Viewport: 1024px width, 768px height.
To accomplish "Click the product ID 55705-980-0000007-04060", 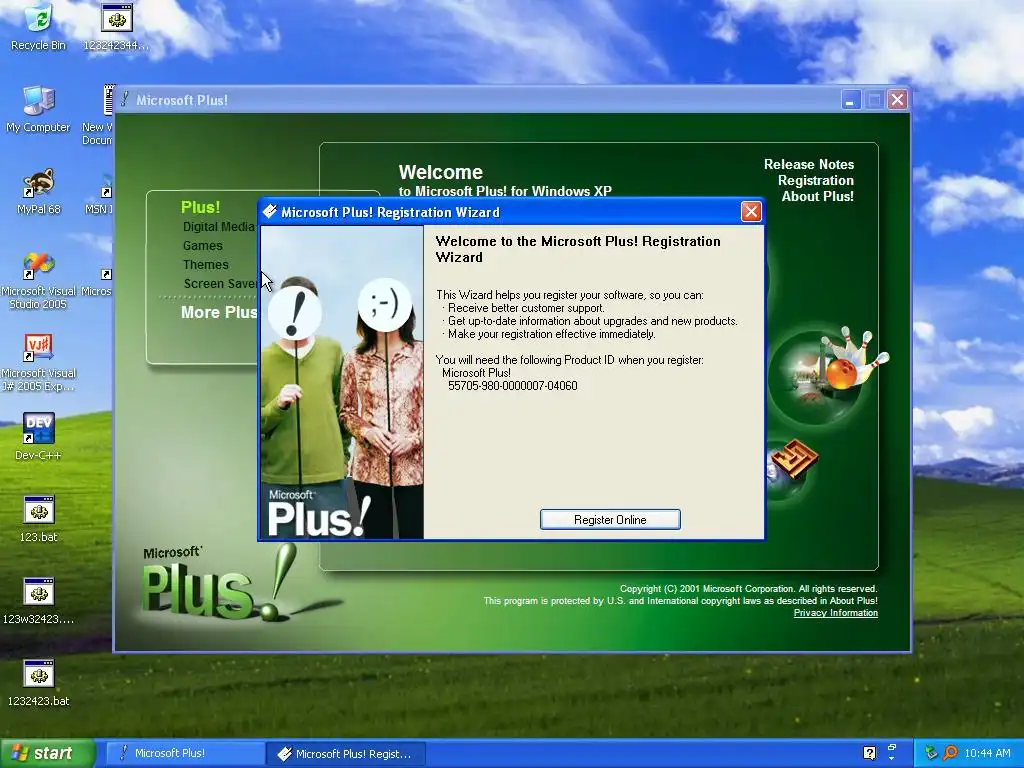I will tap(513, 386).
